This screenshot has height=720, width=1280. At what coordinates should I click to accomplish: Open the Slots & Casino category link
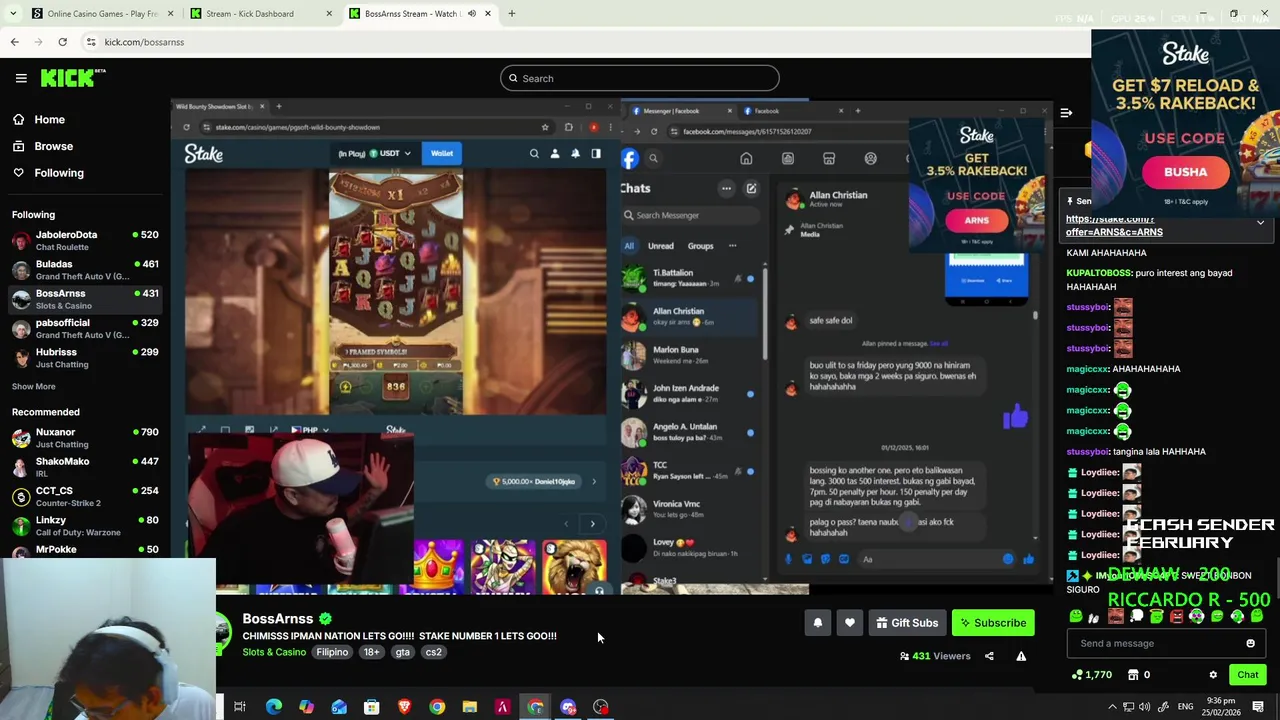click(x=274, y=652)
